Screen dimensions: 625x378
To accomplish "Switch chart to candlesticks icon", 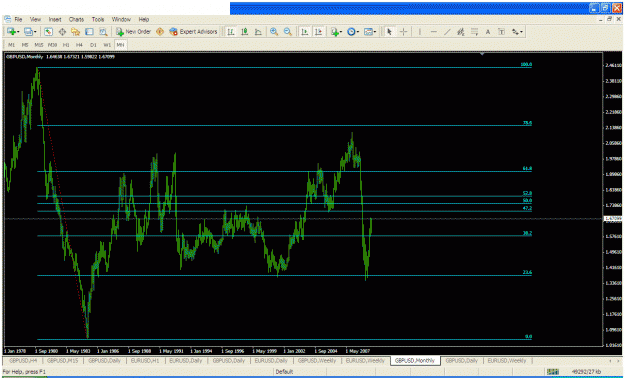I will pyautogui.click(x=244, y=32).
